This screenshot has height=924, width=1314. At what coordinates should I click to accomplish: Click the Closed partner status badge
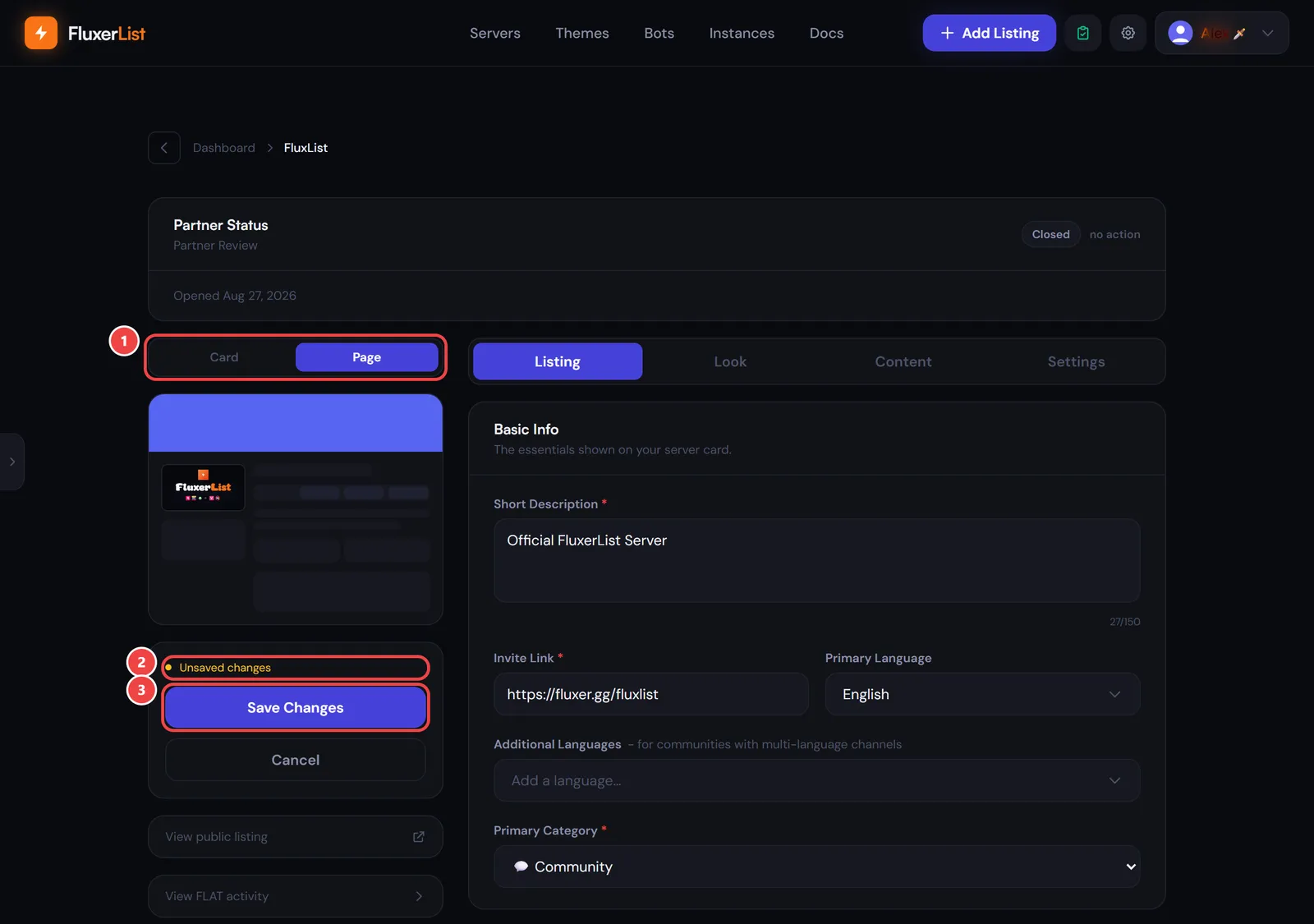pos(1050,234)
